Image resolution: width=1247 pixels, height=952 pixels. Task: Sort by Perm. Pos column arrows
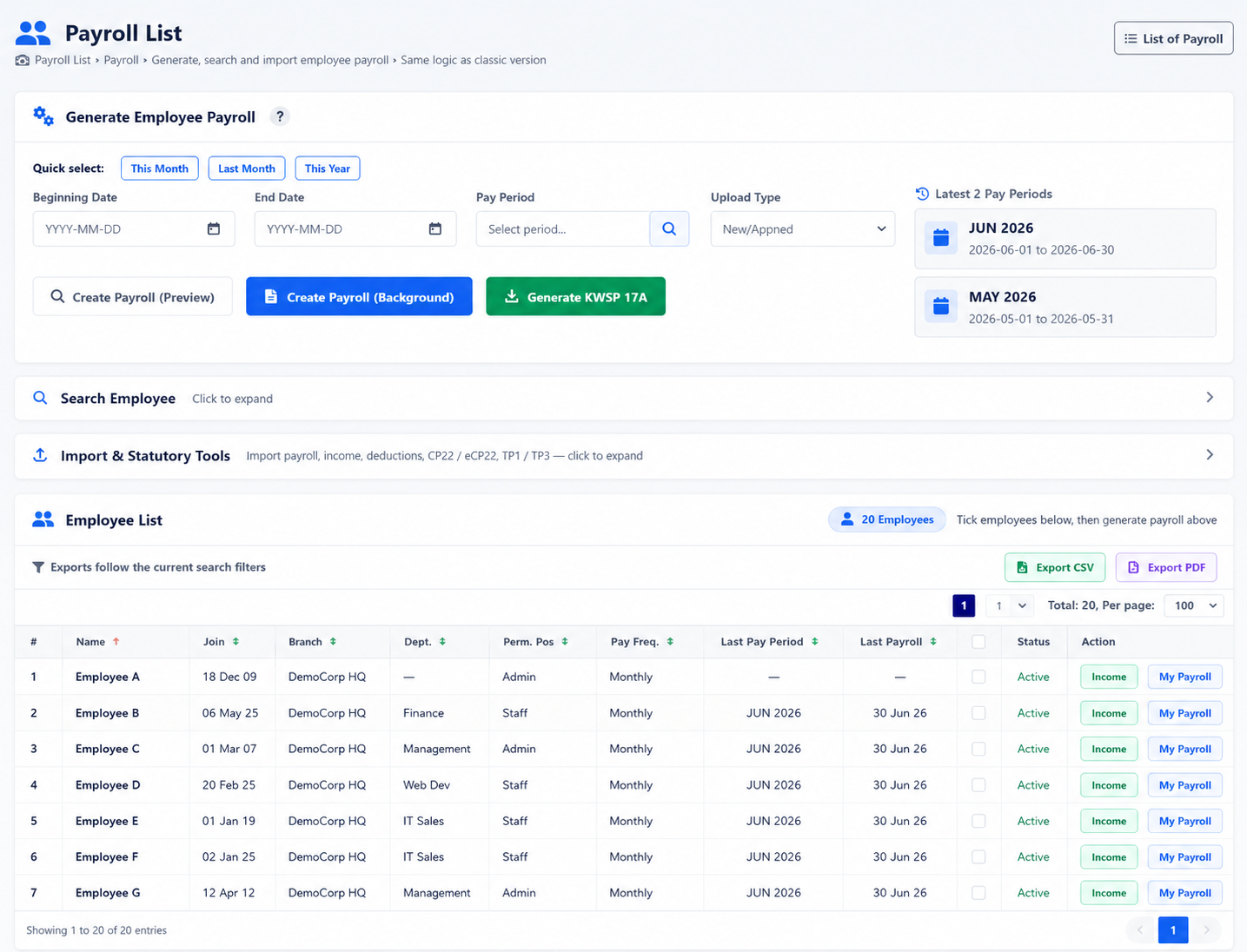click(565, 642)
